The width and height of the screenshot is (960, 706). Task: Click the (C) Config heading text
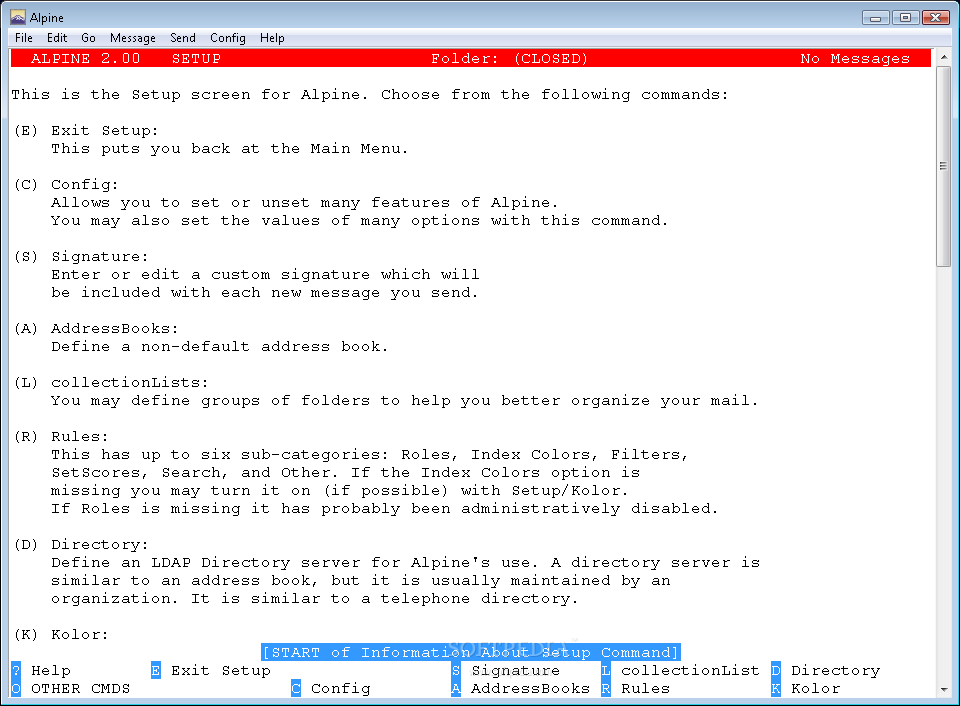tap(66, 184)
